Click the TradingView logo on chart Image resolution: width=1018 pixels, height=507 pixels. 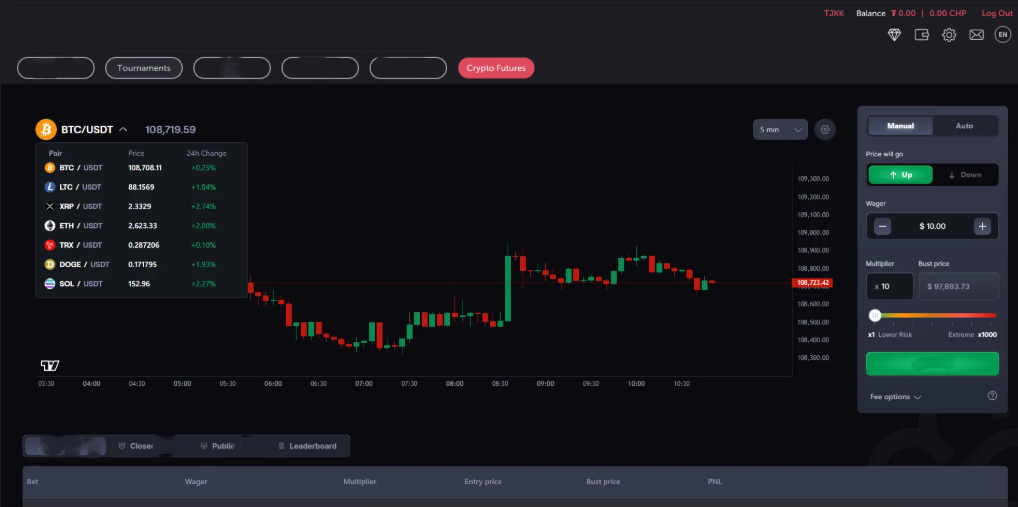(50, 365)
